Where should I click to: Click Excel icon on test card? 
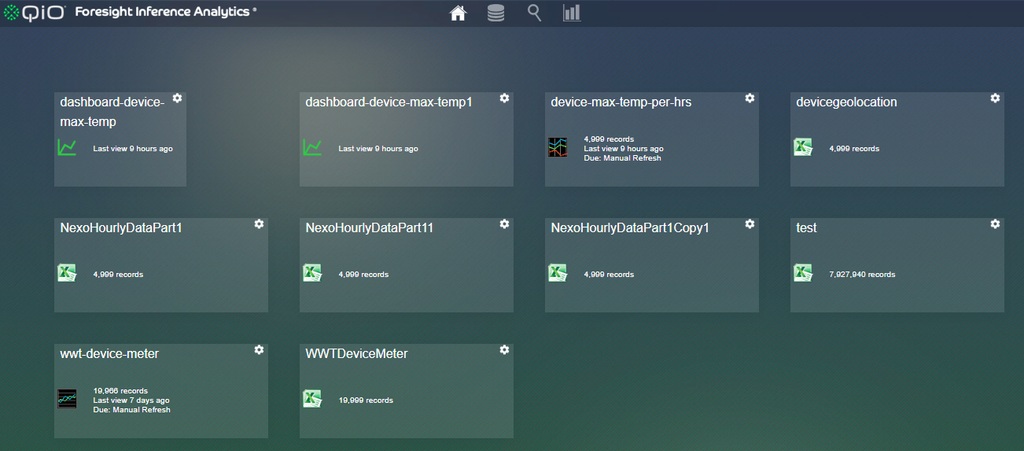[x=803, y=273]
